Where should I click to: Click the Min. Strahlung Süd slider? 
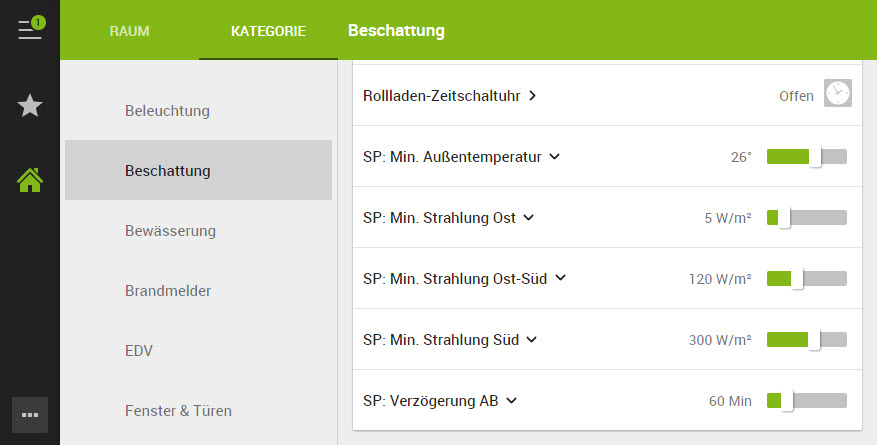click(806, 340)
